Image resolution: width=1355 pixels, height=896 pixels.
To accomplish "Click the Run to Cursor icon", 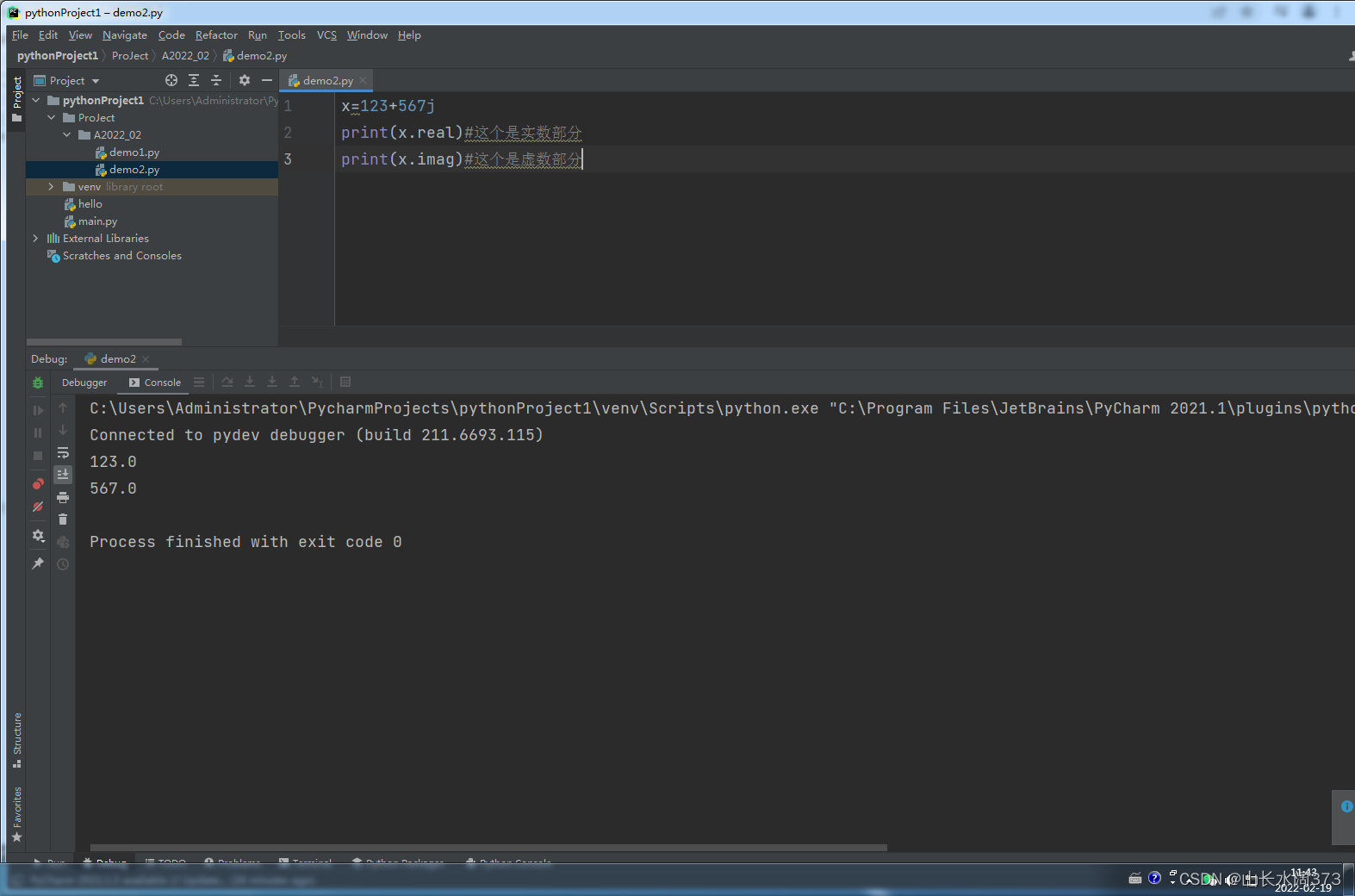I will click(317, 383).
